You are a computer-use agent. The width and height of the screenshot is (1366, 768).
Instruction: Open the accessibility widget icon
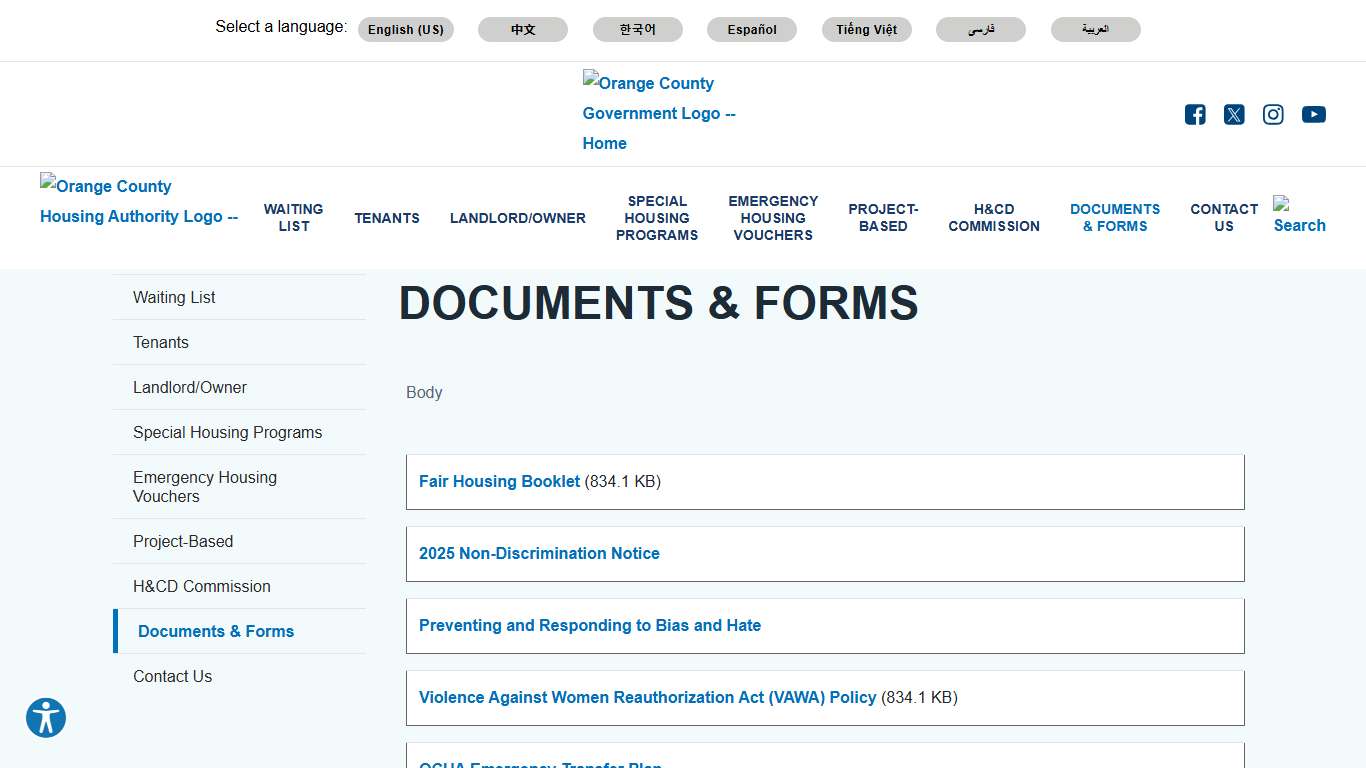coord(45,718)
